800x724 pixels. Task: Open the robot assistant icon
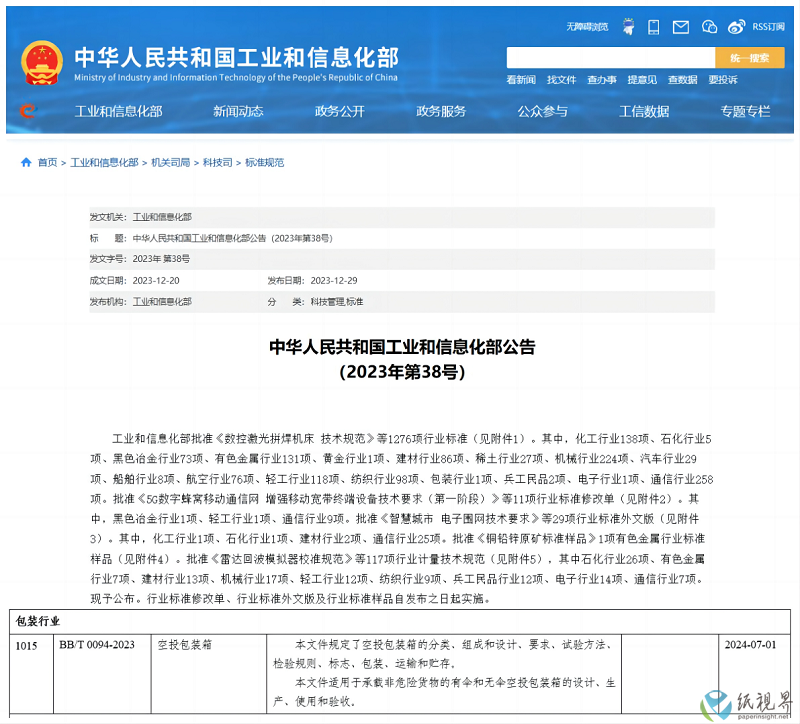coord(629,27)
